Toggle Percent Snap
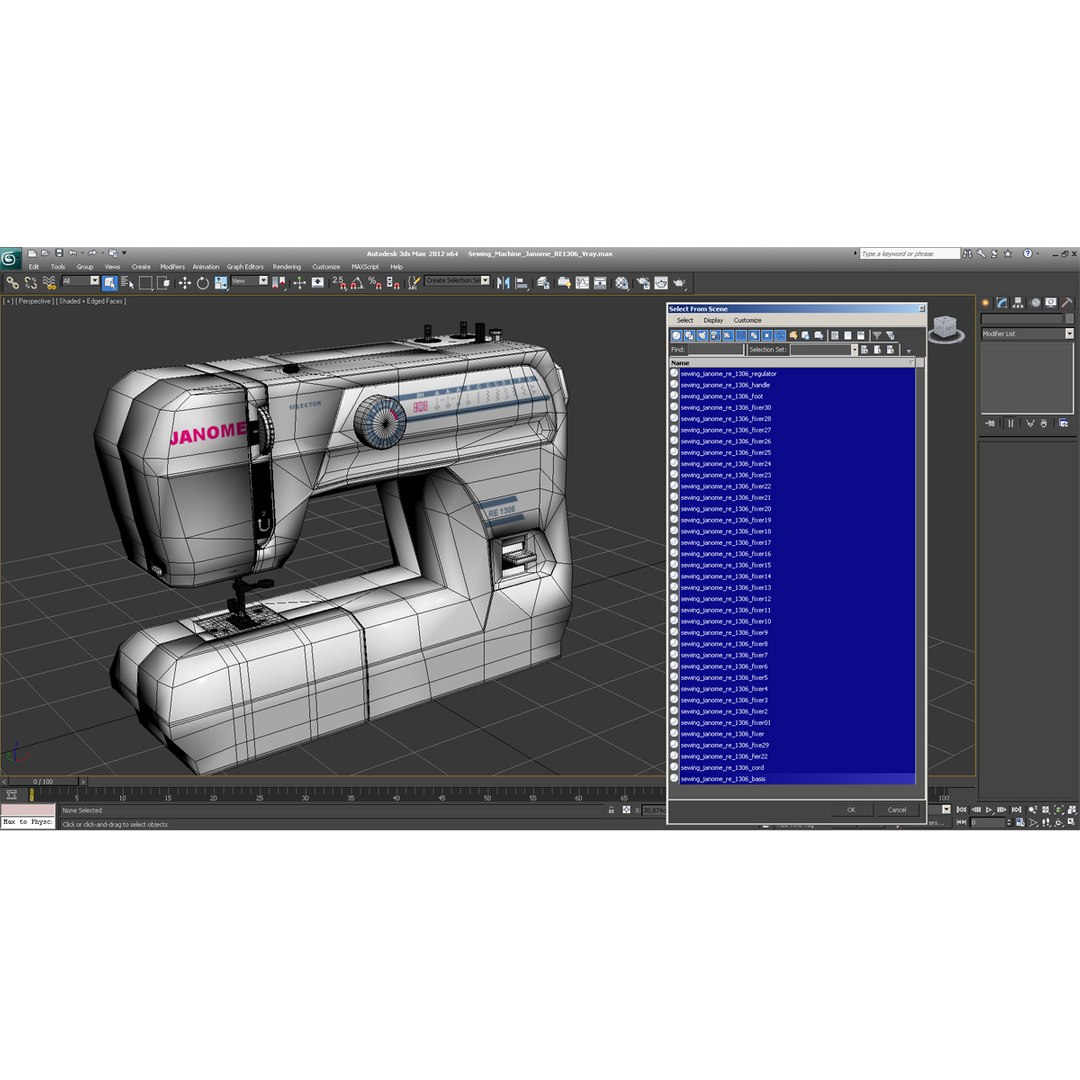The image size is (1080, 1080). (x=375, y=282)
